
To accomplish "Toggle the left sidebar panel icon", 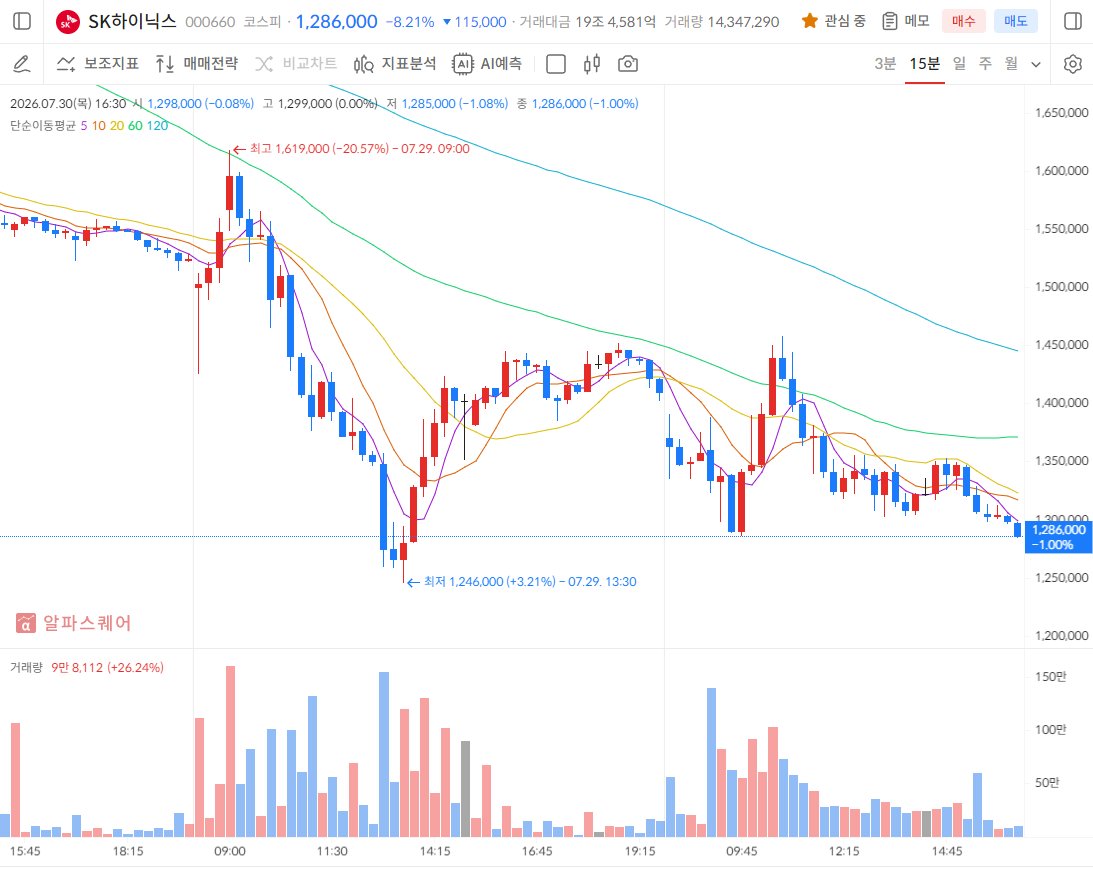I will click(22, 21).
